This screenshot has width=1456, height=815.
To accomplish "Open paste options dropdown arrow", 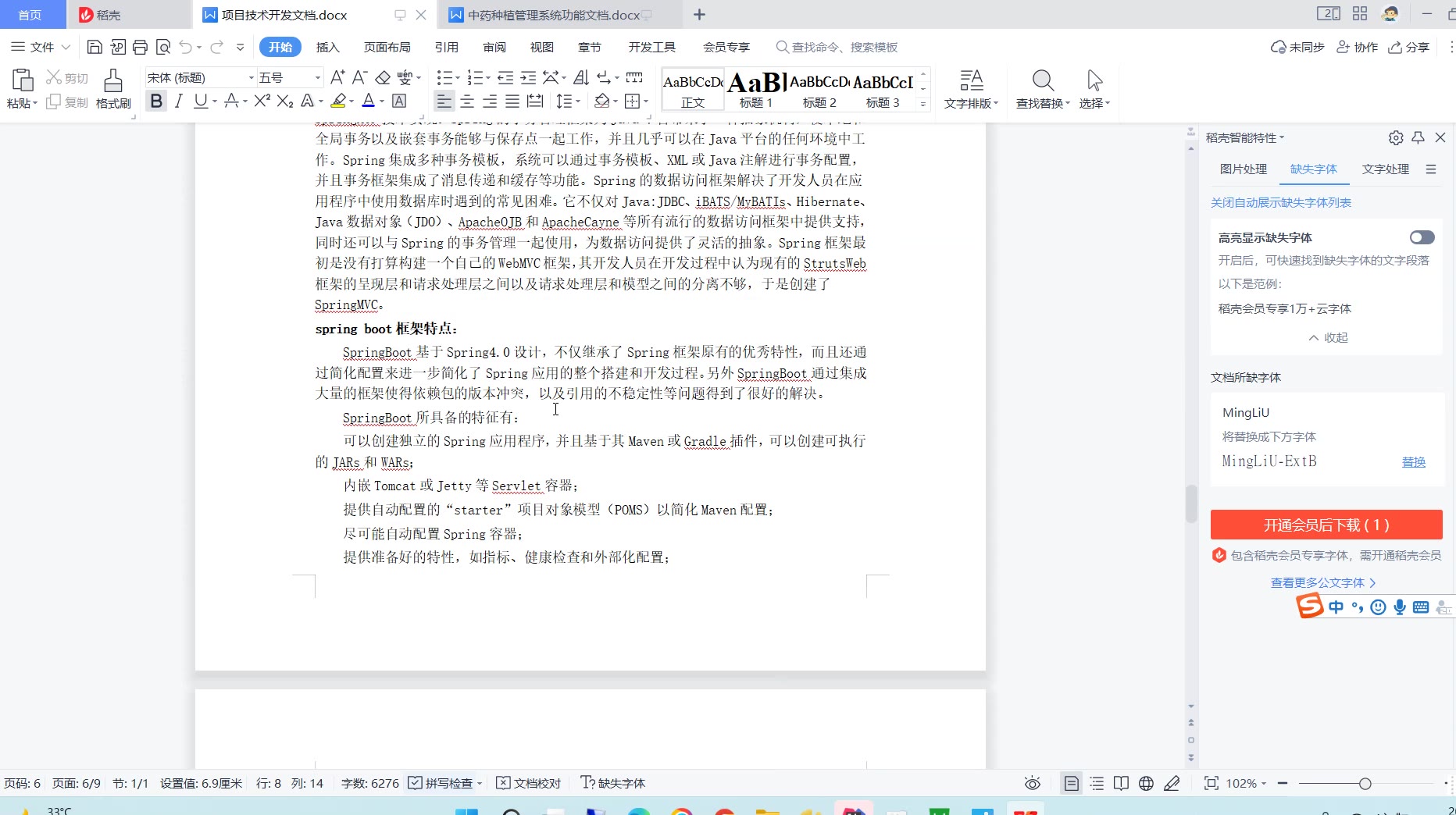I will pyautogui.click(x=34, y=103).
